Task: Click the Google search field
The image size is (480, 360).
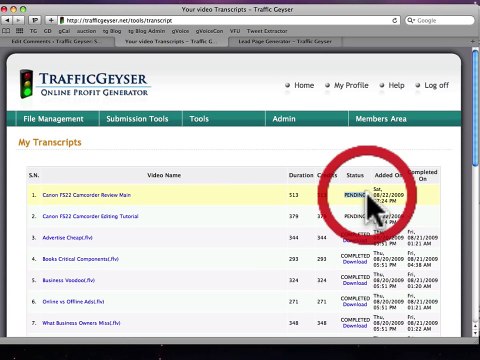Action: pos(440,20)
